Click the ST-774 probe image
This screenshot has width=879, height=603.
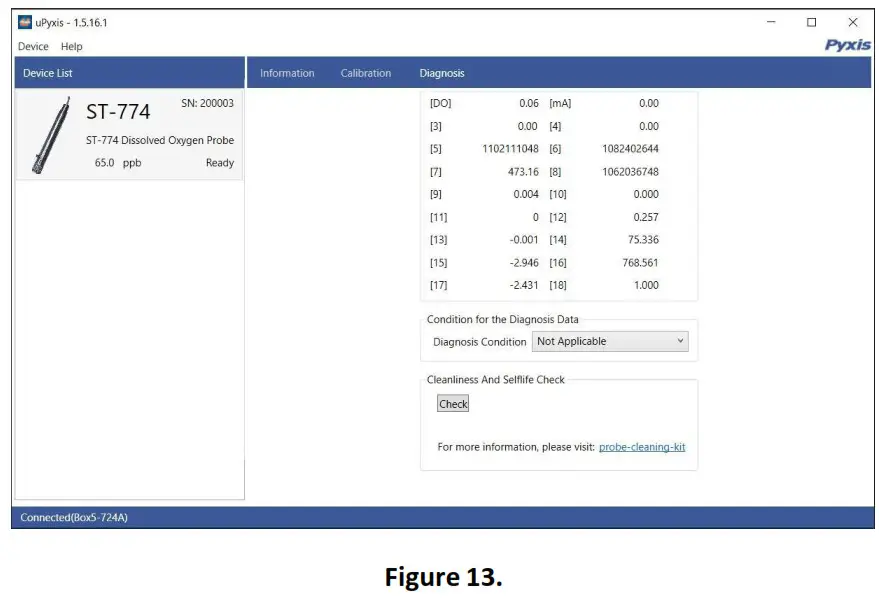pyautogui.click(x=52, y=135)
